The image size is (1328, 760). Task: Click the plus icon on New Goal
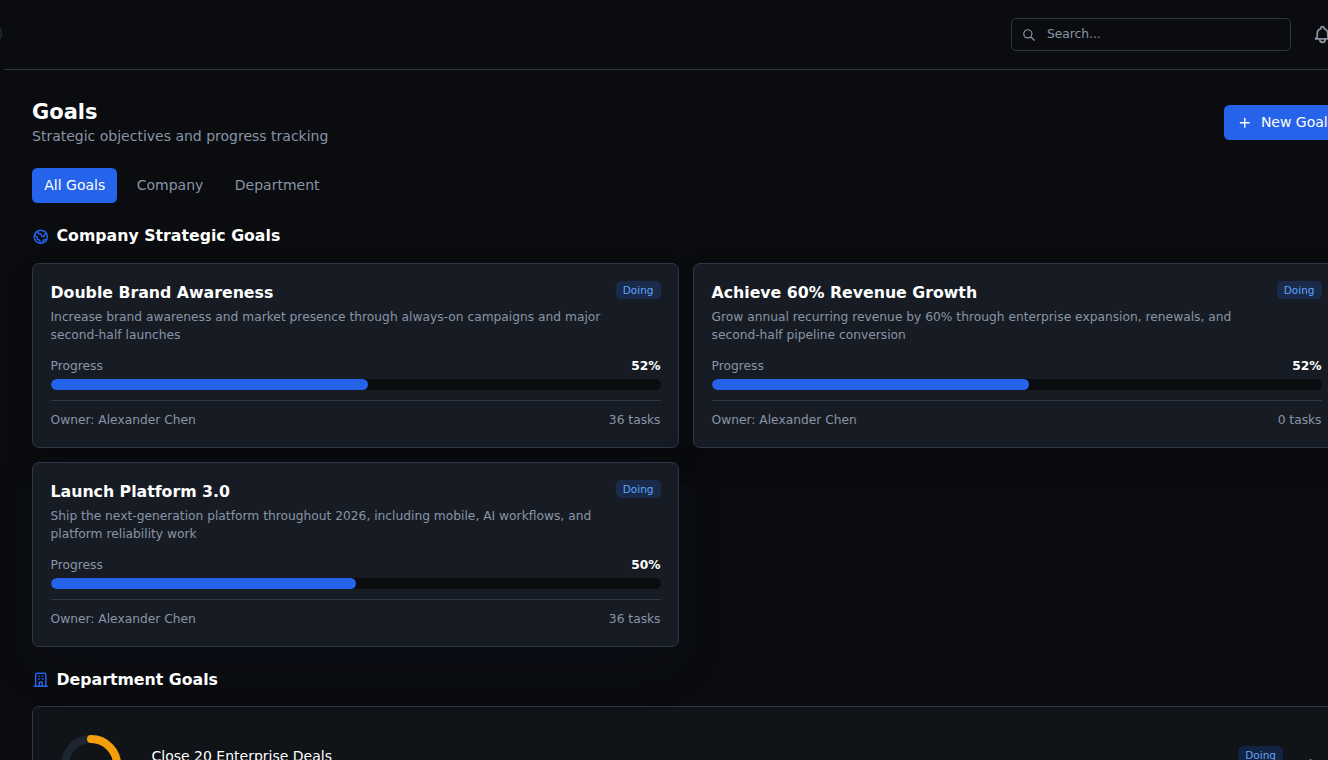pos(1245,122)
